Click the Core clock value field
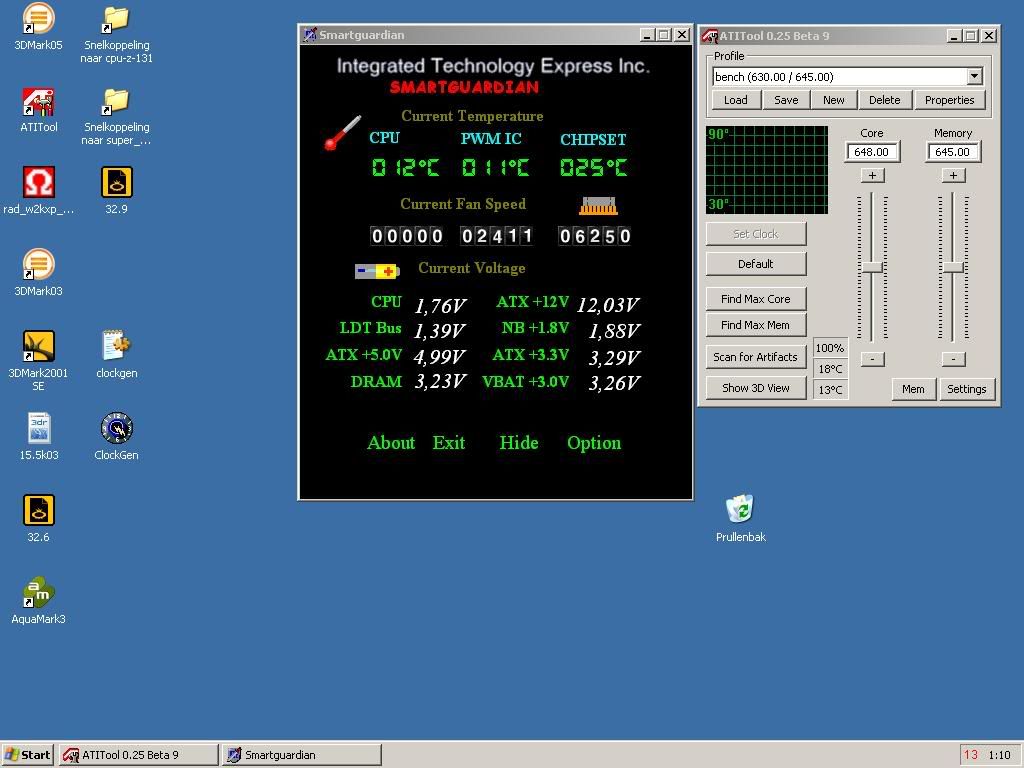The width and height of the screenshot is (1024, 768). click(x=872, y=152)
